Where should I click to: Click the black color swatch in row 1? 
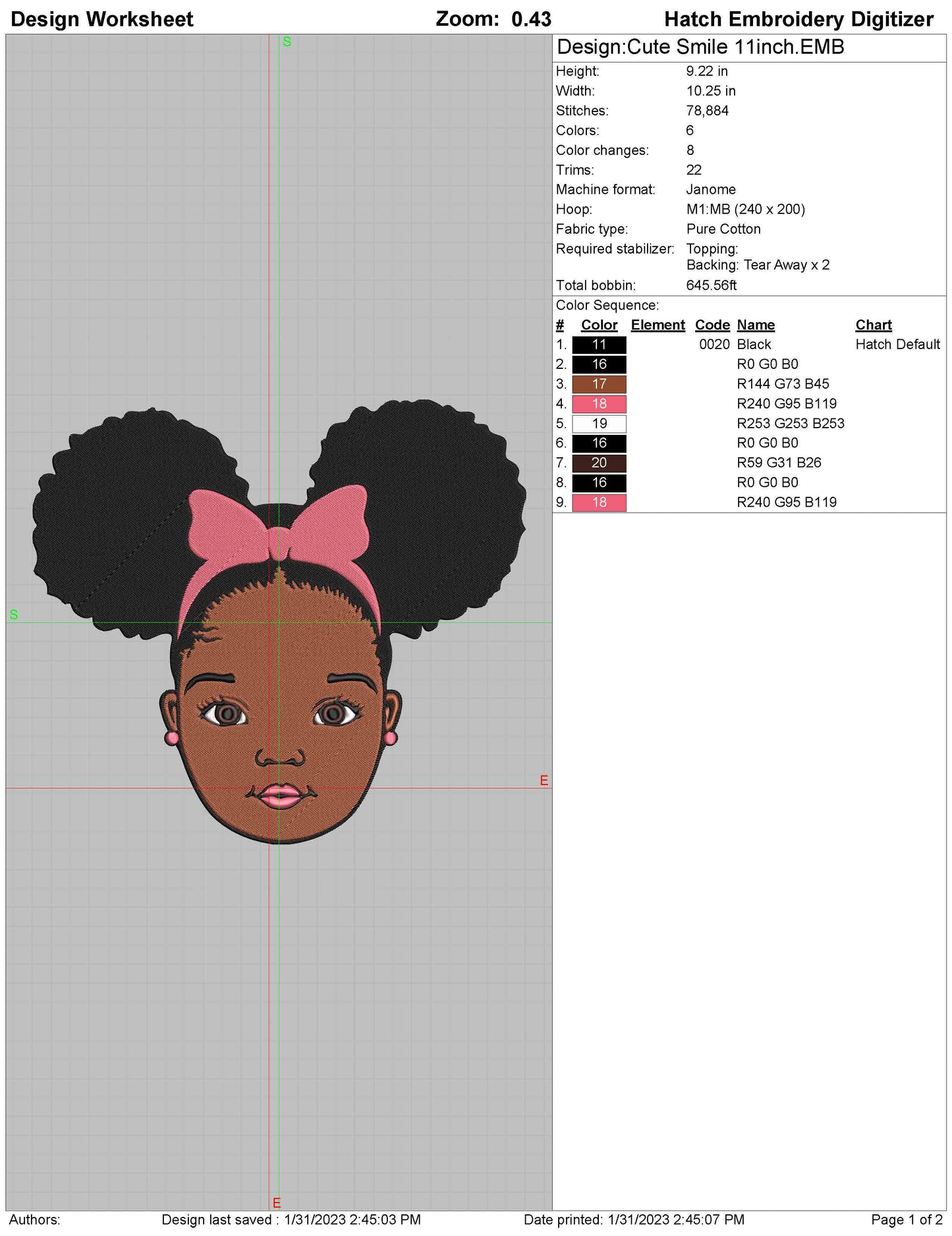click(x=598, y=345)
